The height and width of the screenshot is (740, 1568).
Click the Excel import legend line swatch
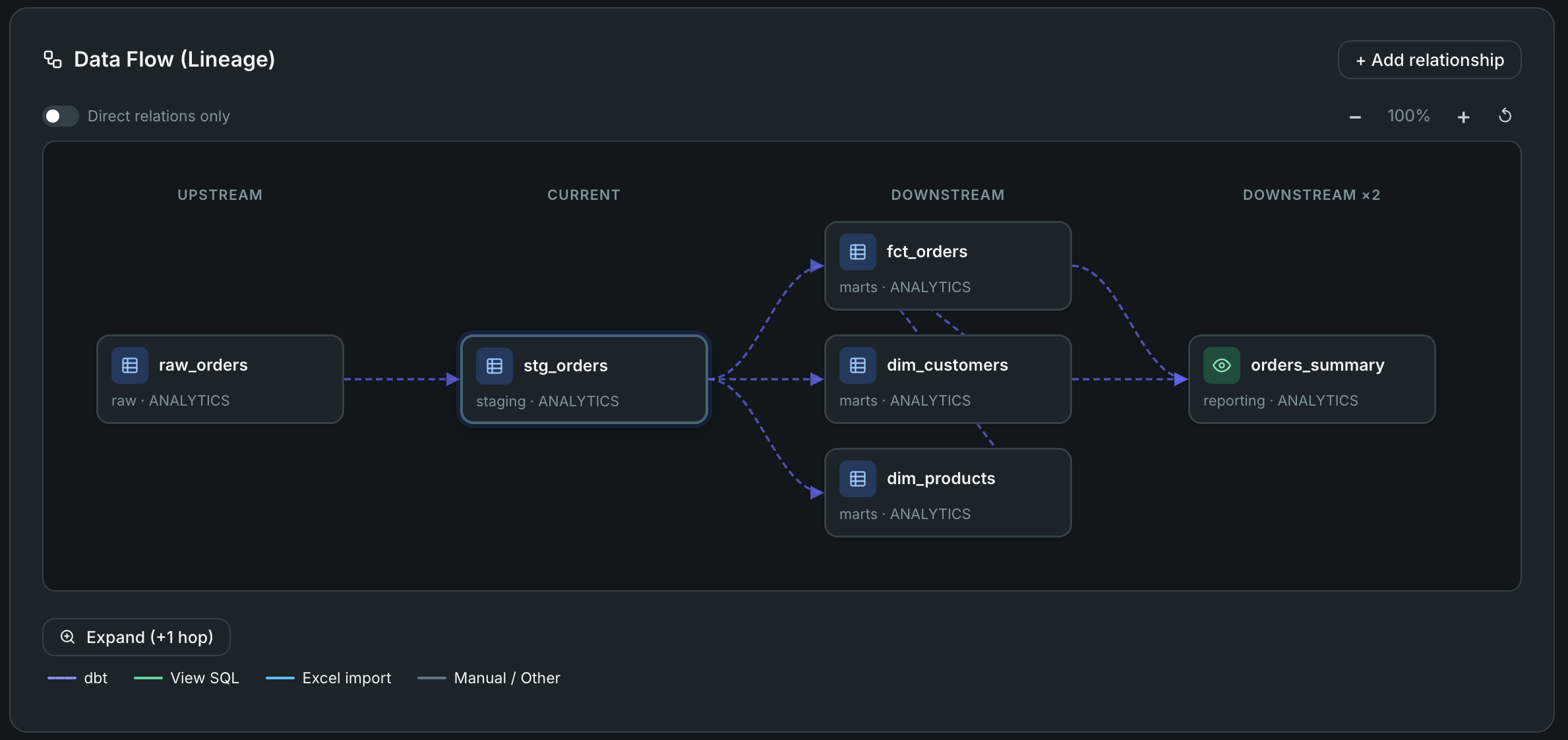pyautogui.click(x=280, y=678)
